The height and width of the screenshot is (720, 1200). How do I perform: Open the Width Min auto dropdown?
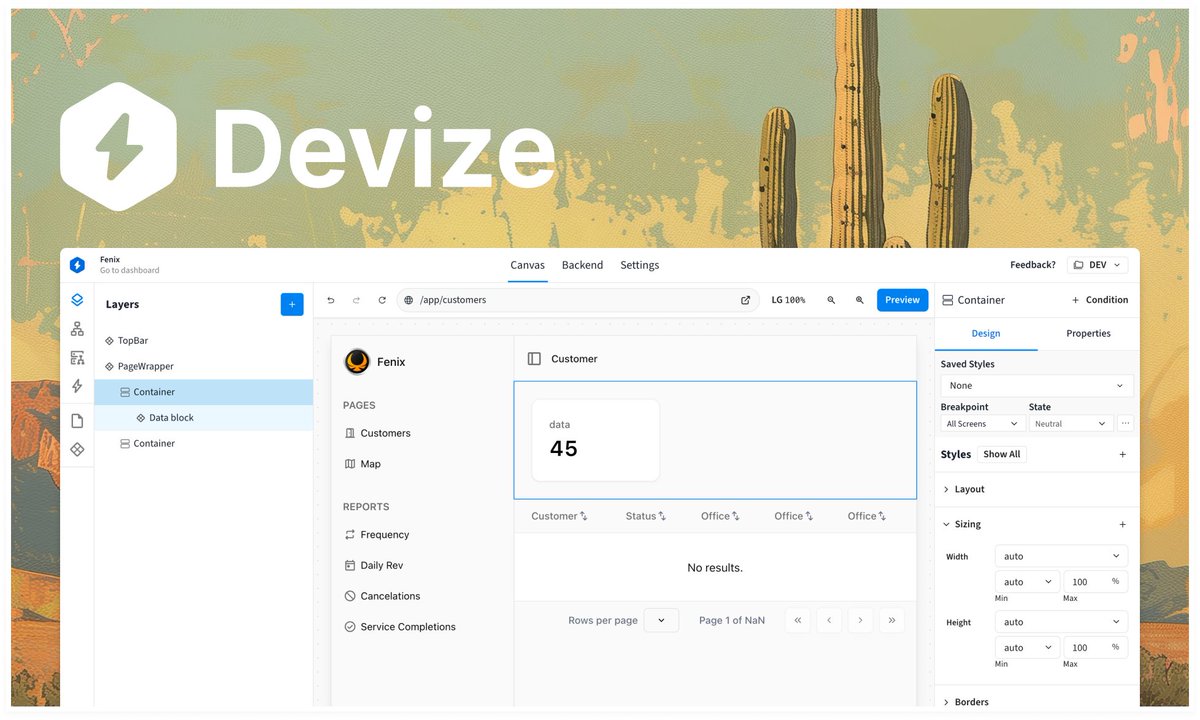[1027, 582]
